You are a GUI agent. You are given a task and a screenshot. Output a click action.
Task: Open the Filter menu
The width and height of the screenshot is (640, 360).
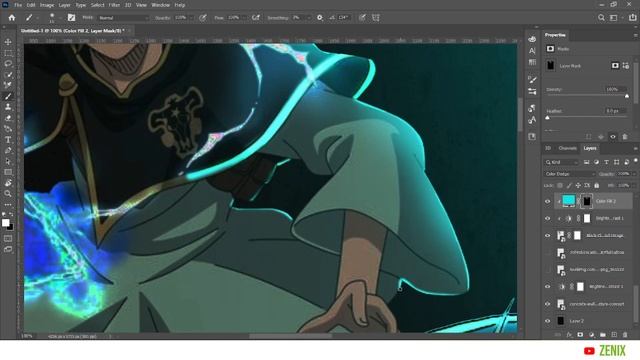click(x=114, y=5)
